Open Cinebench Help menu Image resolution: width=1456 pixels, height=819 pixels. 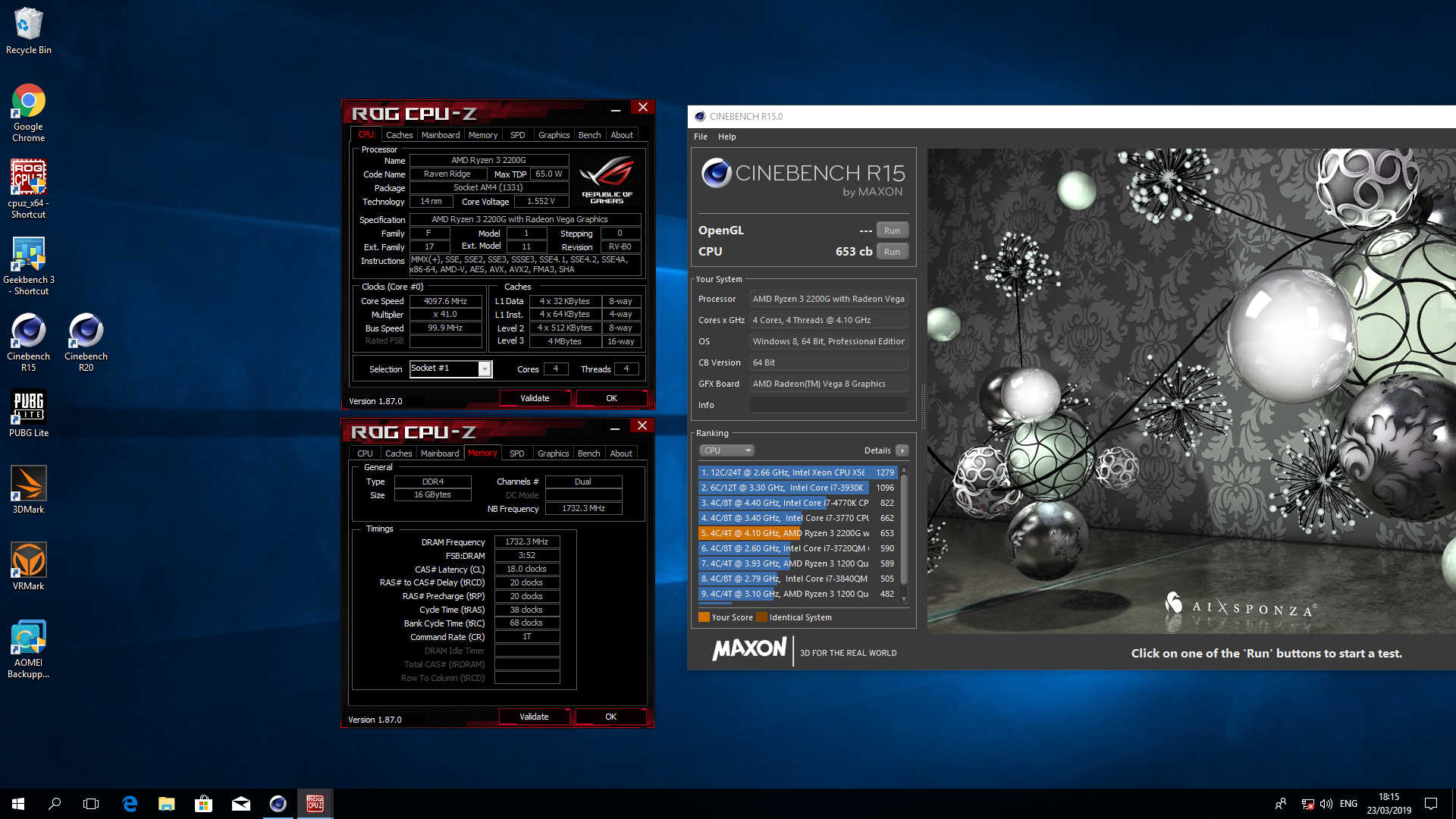727,136
